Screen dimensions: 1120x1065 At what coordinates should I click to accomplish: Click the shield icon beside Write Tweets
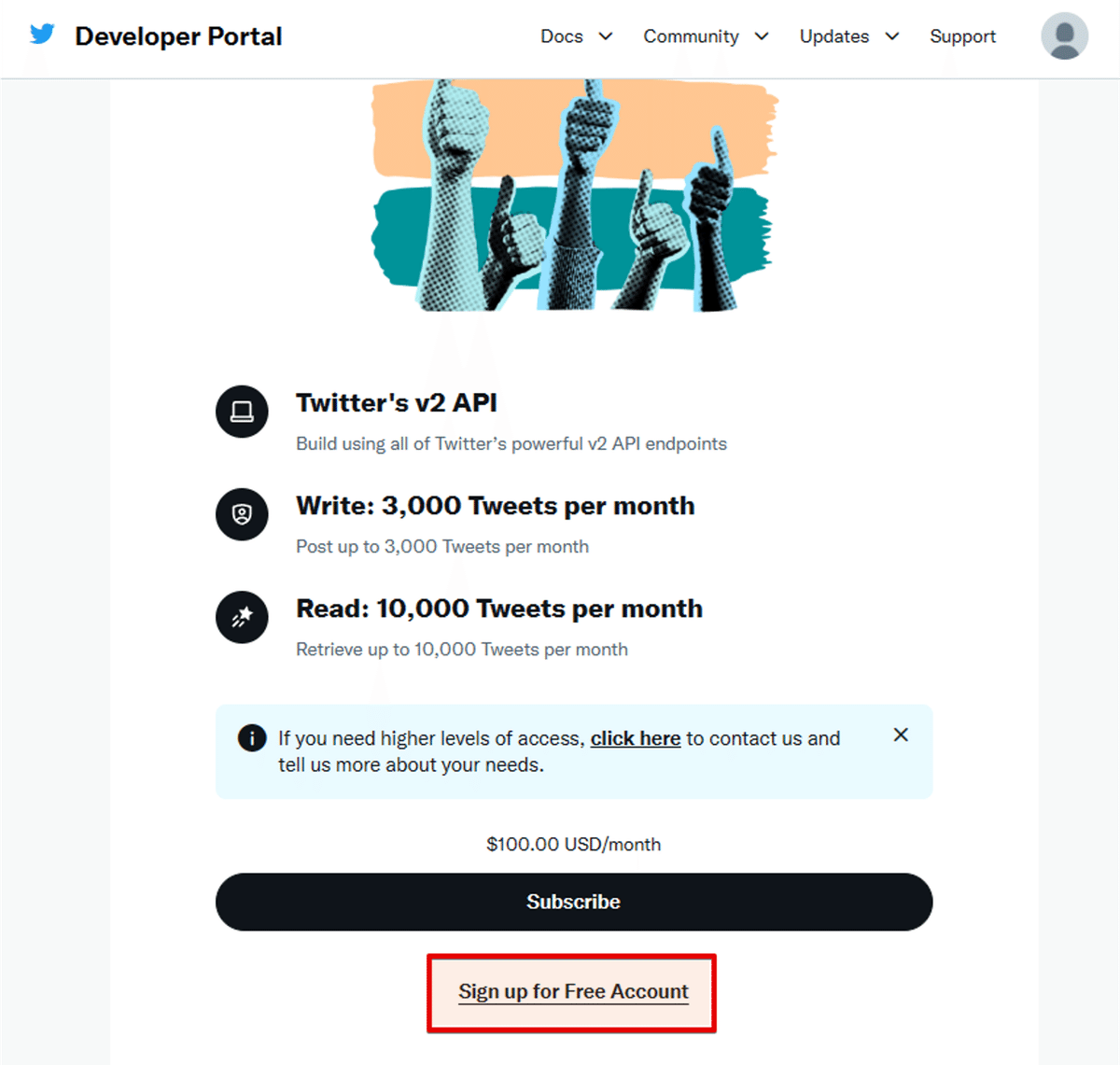pyautogui.click(x=242, y=514)
